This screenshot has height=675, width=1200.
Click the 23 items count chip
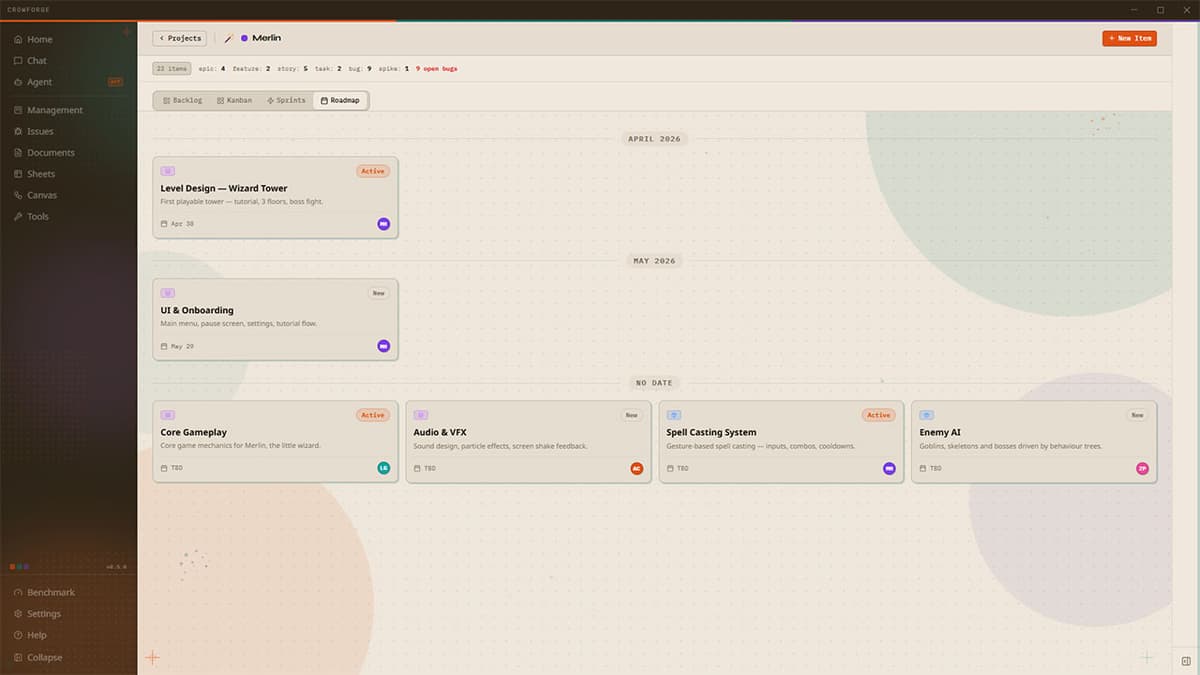point(172,69)
